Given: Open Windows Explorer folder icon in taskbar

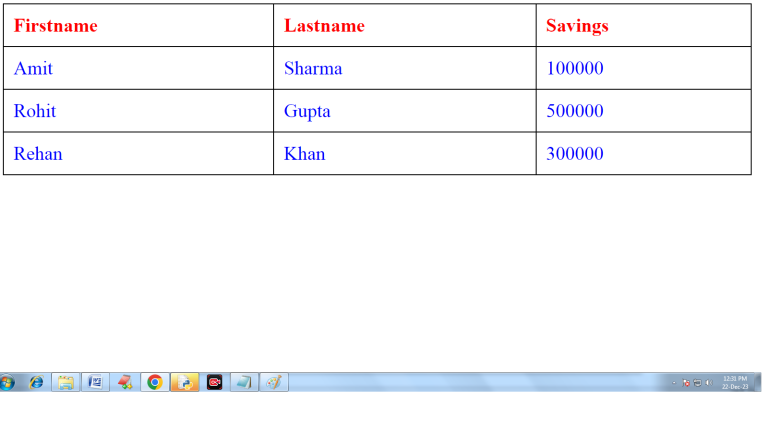Looking at the screenshot, I should [66, 383].
